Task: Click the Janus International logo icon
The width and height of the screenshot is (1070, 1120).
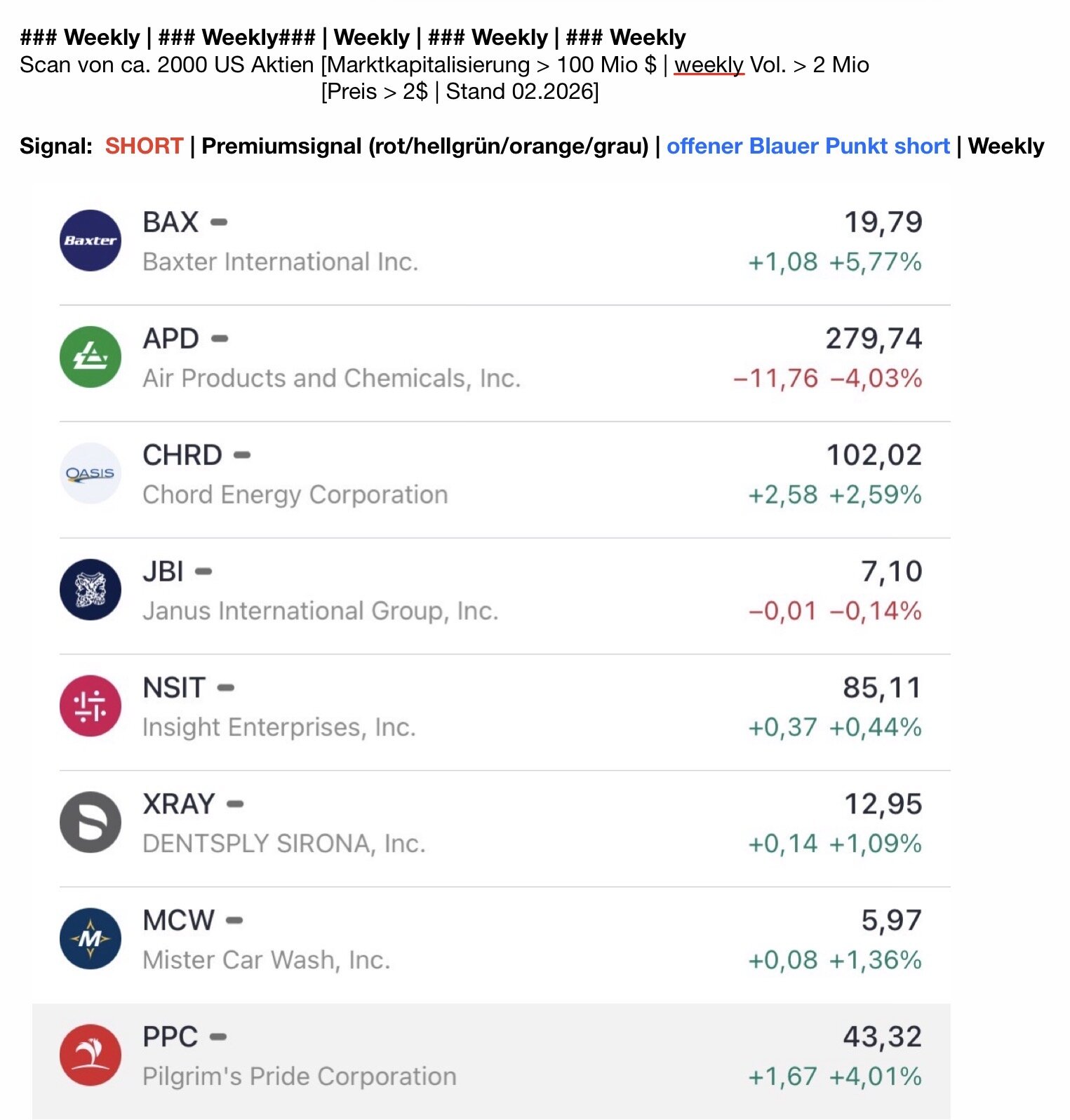Action: click(x=91, y=590)
